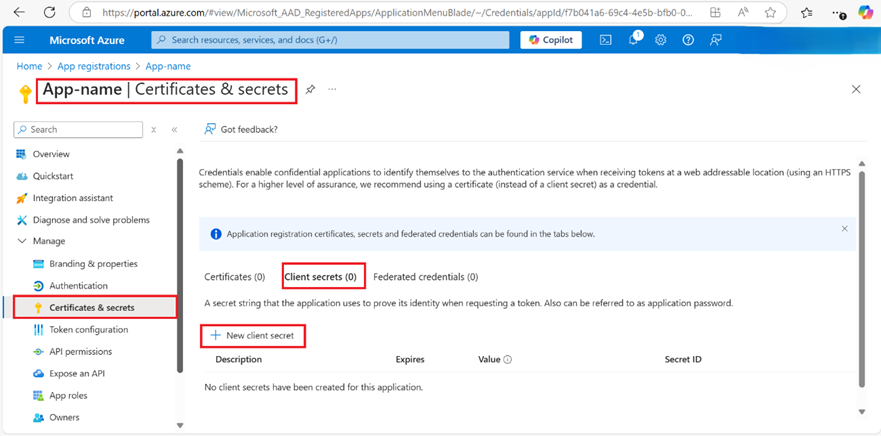This screenshot has width=881, height=436.
Task: Open the browser split screen icon
Action: pyautogui.click(x=715, y=12)
